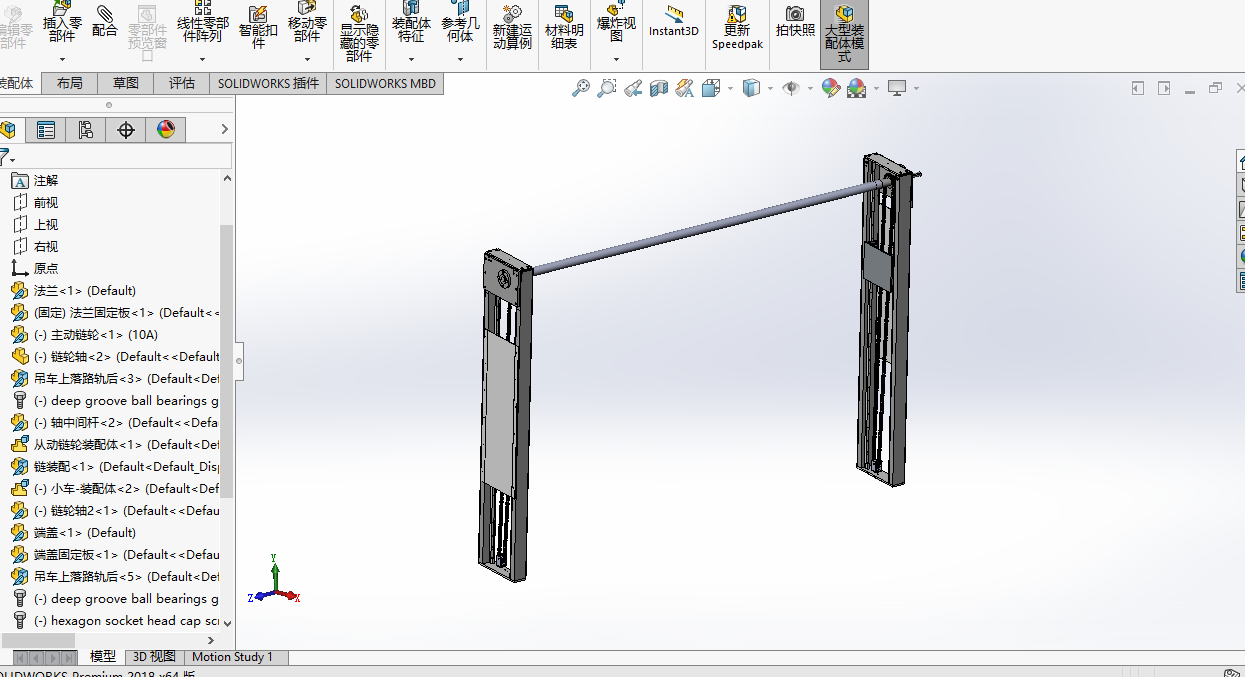Open the PropertyManager tab icon
This screenshot has height=677, width=1245.
click(46, 129)
